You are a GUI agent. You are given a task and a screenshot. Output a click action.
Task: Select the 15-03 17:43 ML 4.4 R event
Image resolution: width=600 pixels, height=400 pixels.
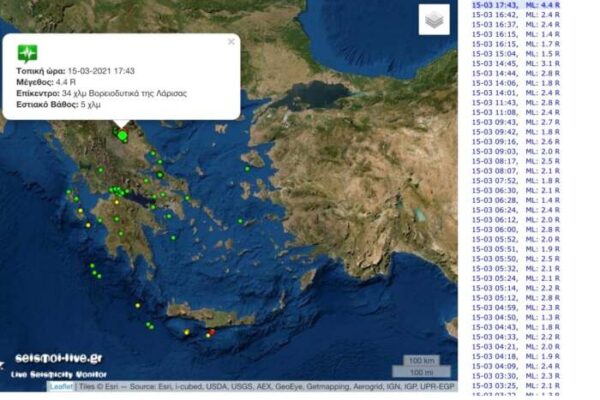pyautogui.click(x=516, y=5)
